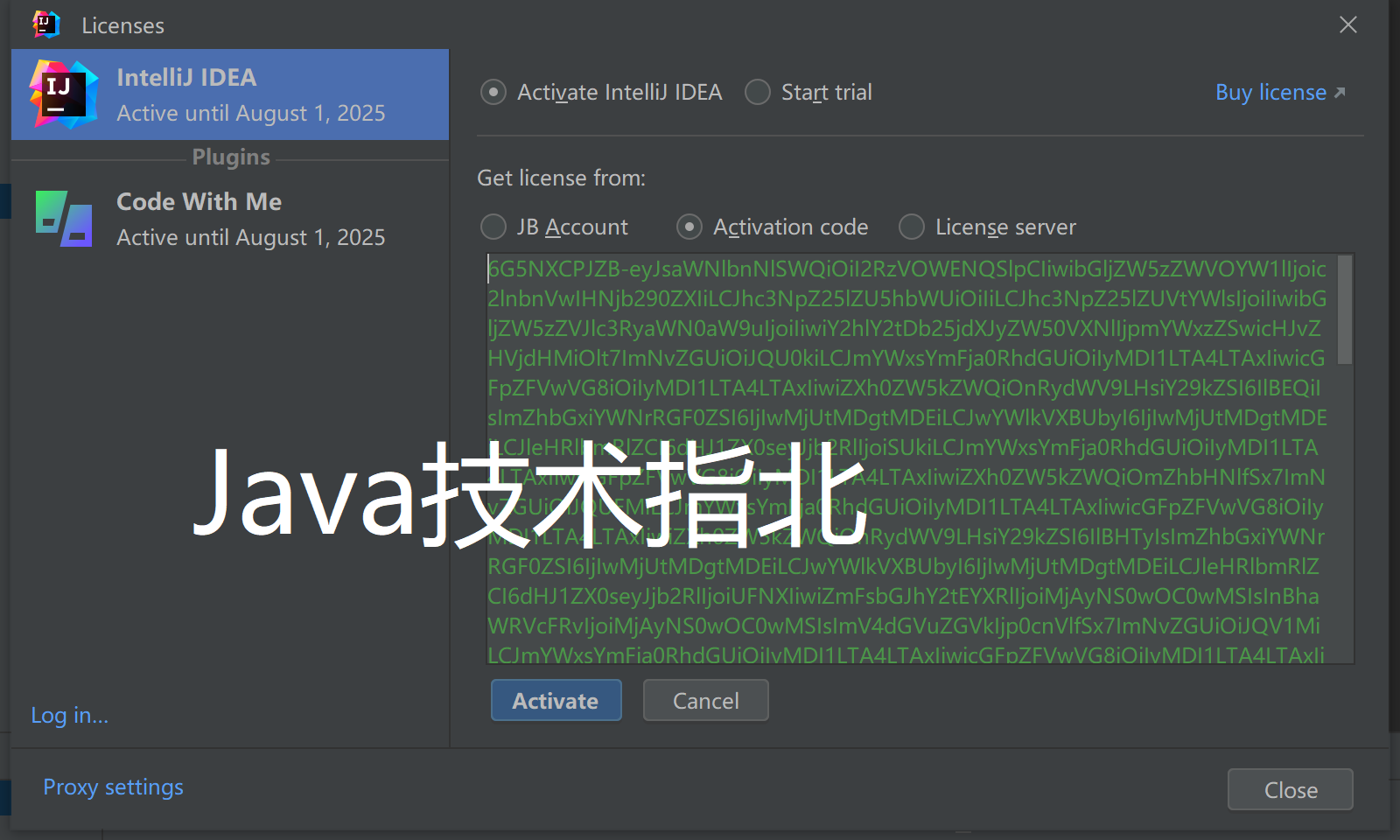This screenshot has width=1400, height=840.
Task: Open Proxy settings link
Action: tap(114, 787)
